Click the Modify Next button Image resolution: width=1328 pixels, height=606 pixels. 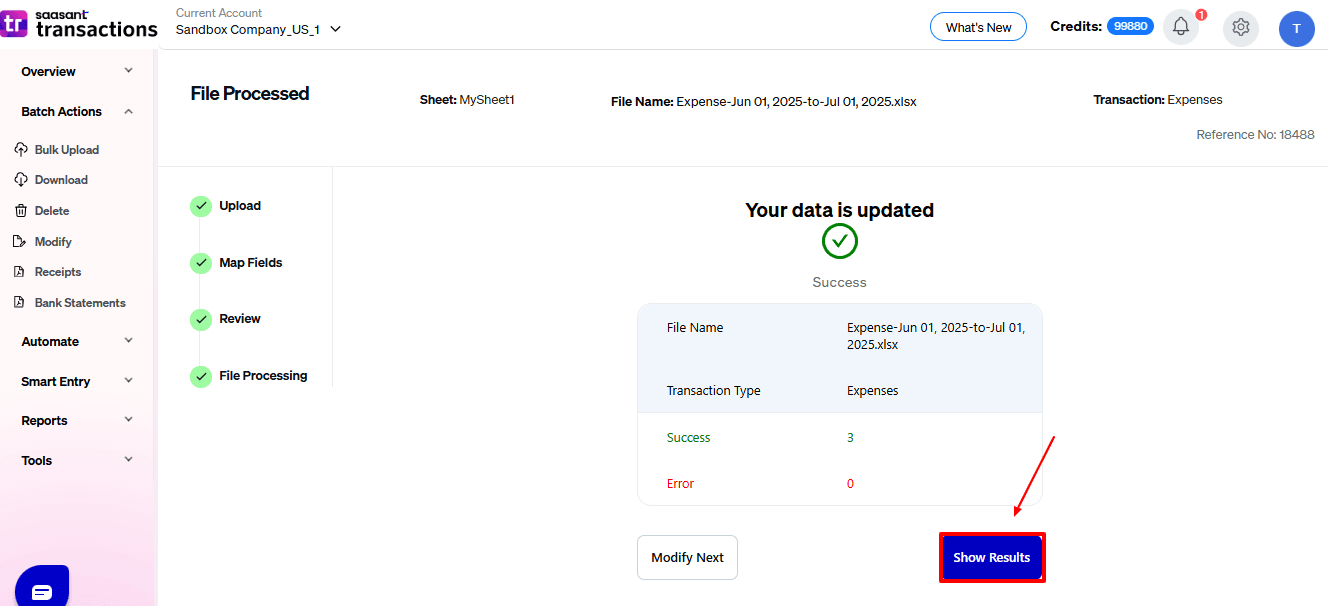687,558
